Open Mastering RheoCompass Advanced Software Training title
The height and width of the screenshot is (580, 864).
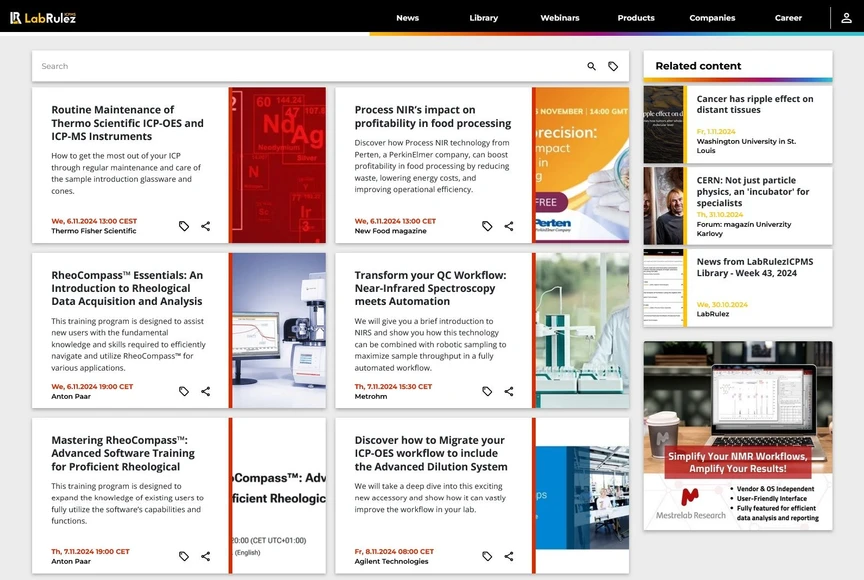click(123, 453)
